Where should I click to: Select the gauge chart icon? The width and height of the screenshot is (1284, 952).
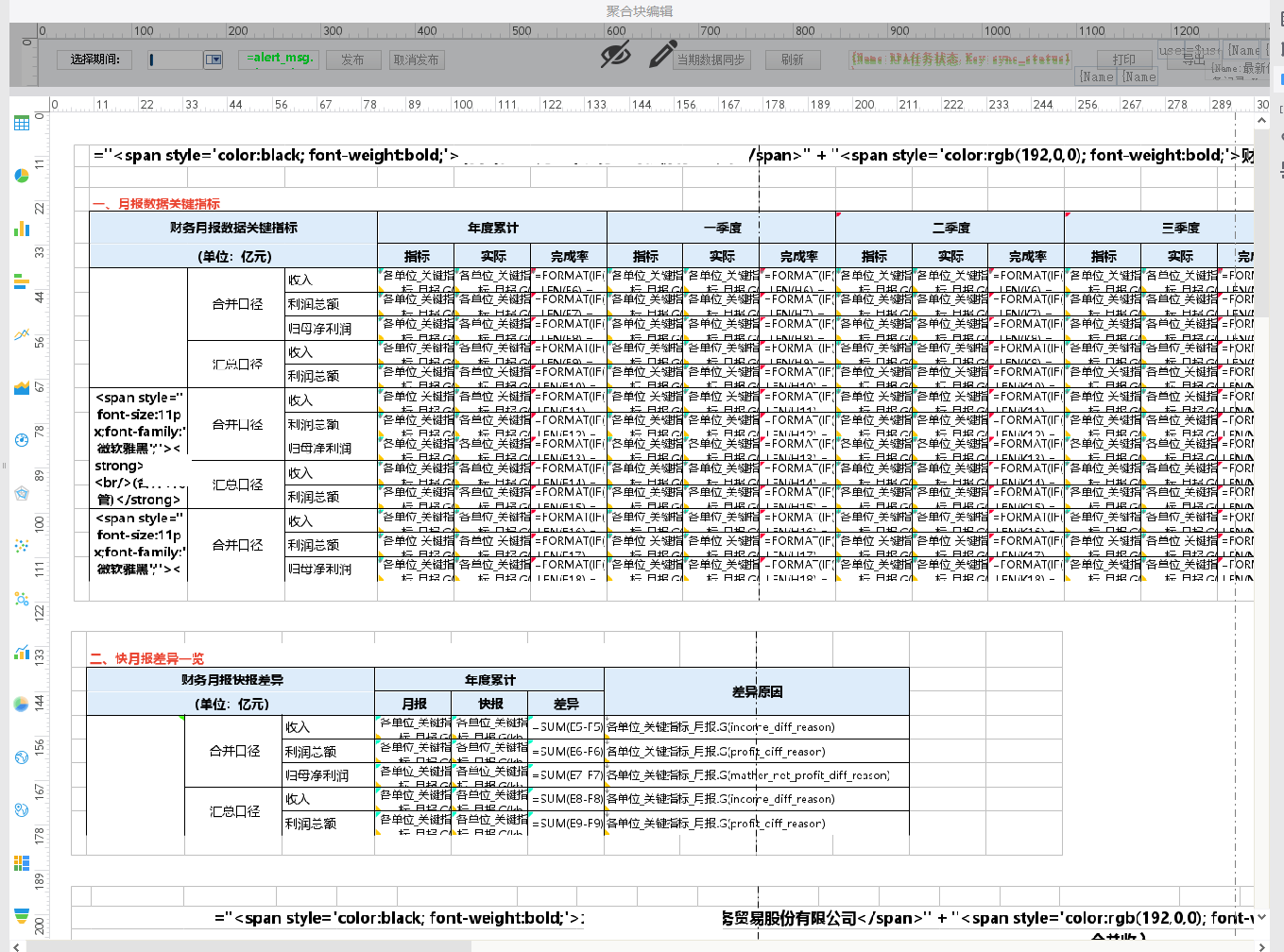(x=22, y=440)
